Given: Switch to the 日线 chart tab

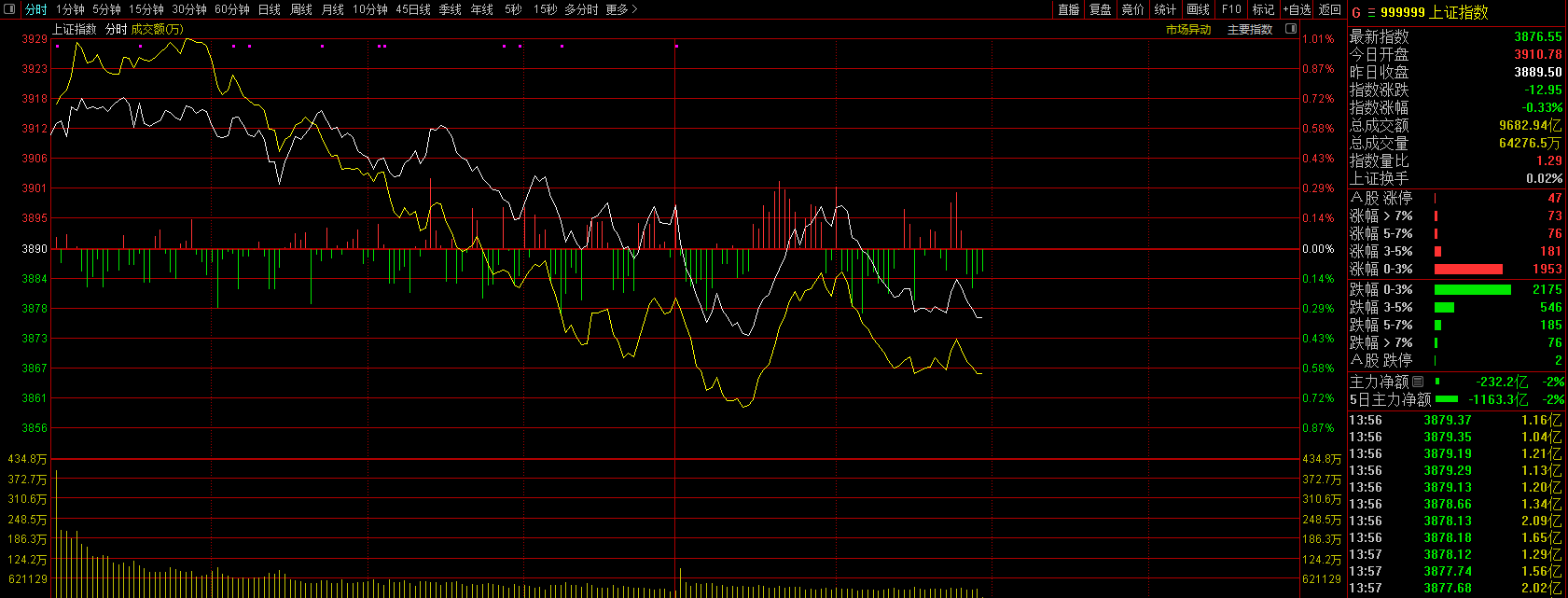Looking at the screenshot, I should coord(269,9).
